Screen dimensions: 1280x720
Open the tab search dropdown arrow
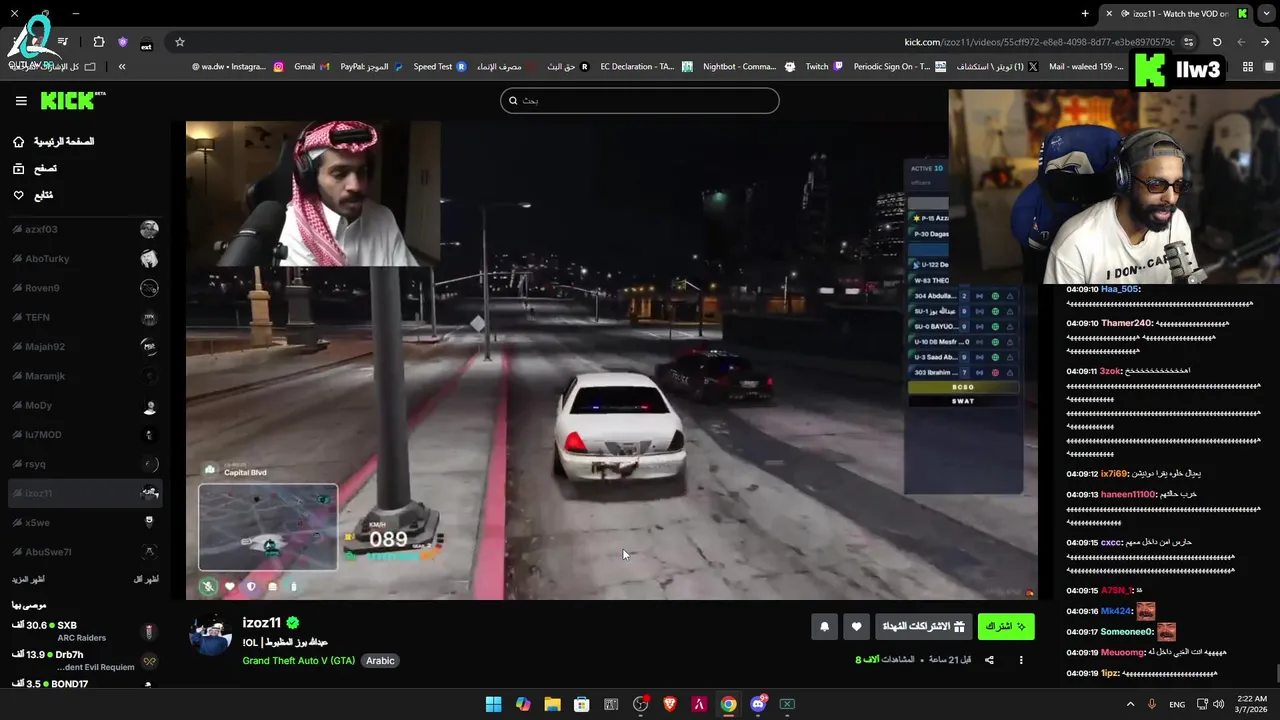(x=1266, y=14)
